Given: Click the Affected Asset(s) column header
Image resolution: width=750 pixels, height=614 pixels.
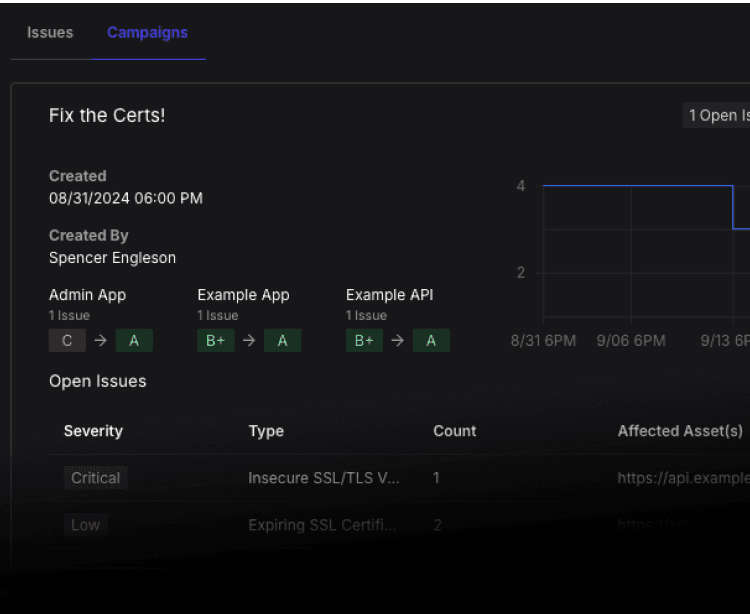Looking at the screenshot, I should coord(680,431).
